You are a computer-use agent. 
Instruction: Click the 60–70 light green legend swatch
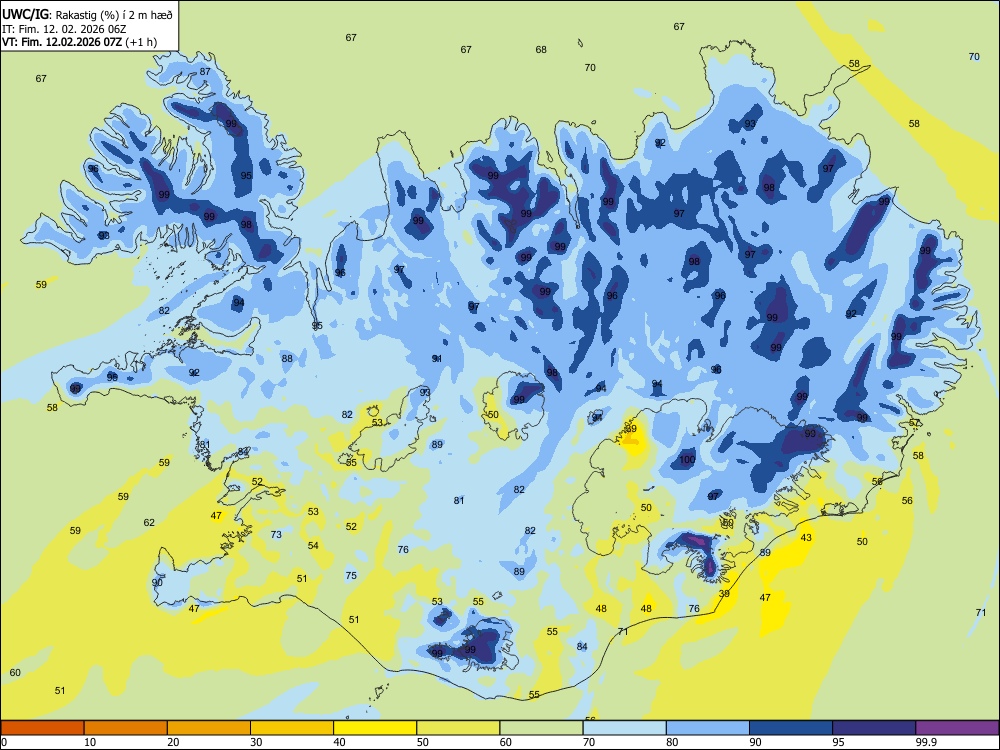(541, 728)
